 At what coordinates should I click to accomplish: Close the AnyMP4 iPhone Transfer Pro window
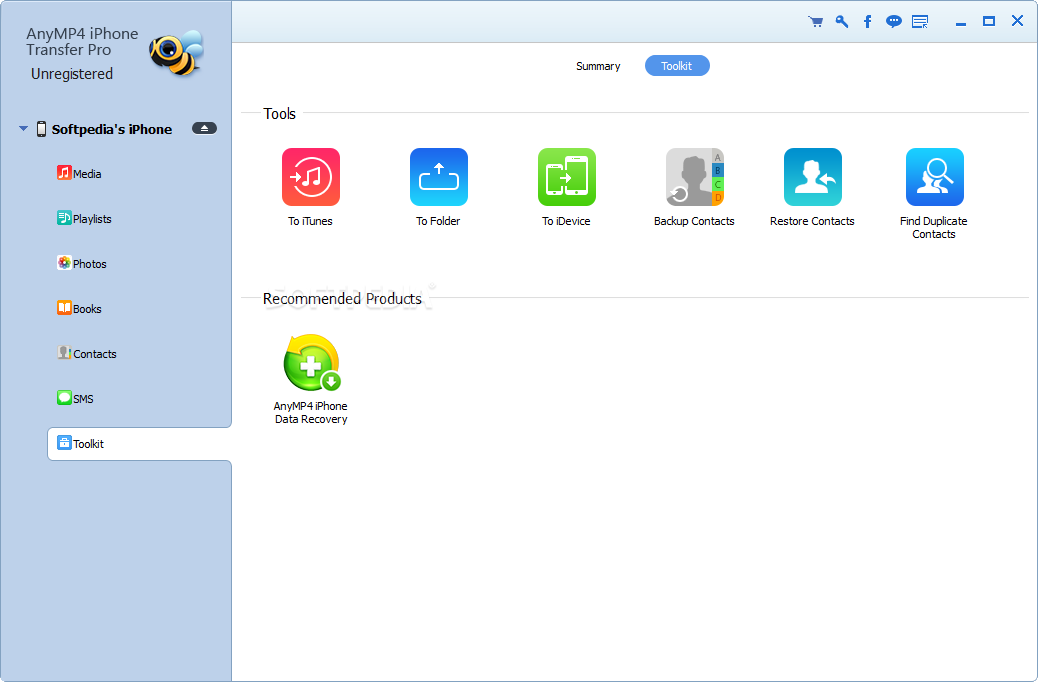click(x=1017, y=21)
